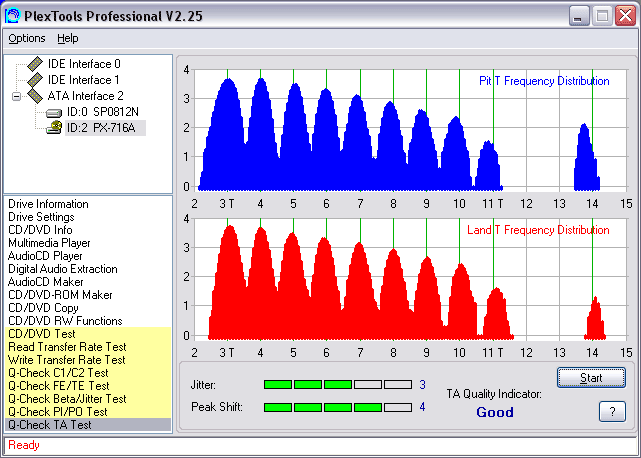Screen dimensions: 641x458
Task: Open the Help menu
Action: pyautogui.click(x=67, y=38)
